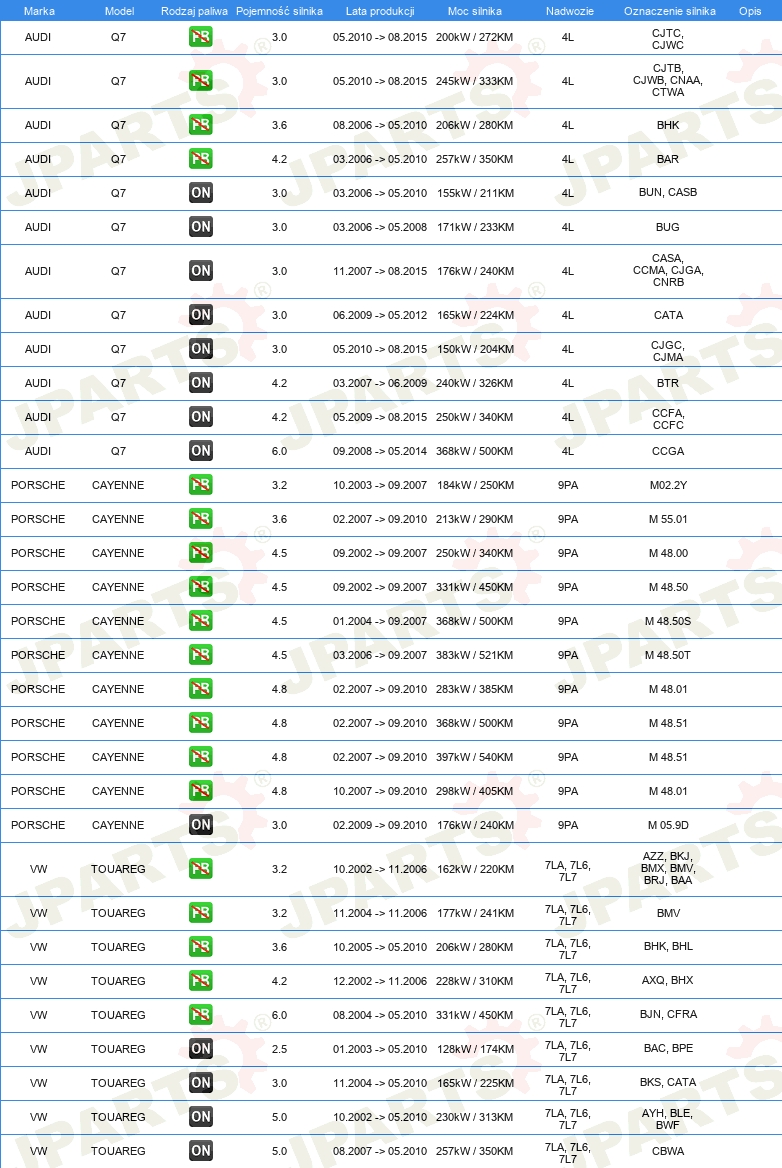Click production dates 12.2002 -> 11.2006
This screenshot has height=1168, width=782.
click(x=380, y=981)
